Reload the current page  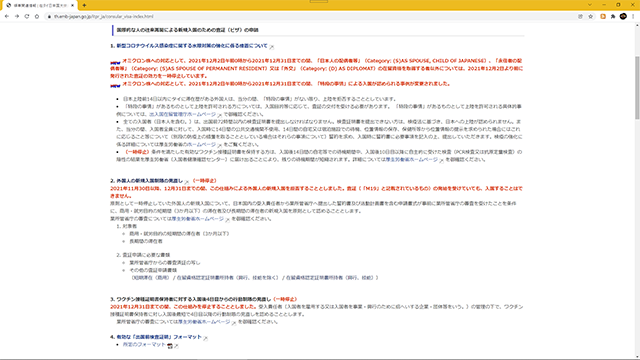(x=27, y=16)
